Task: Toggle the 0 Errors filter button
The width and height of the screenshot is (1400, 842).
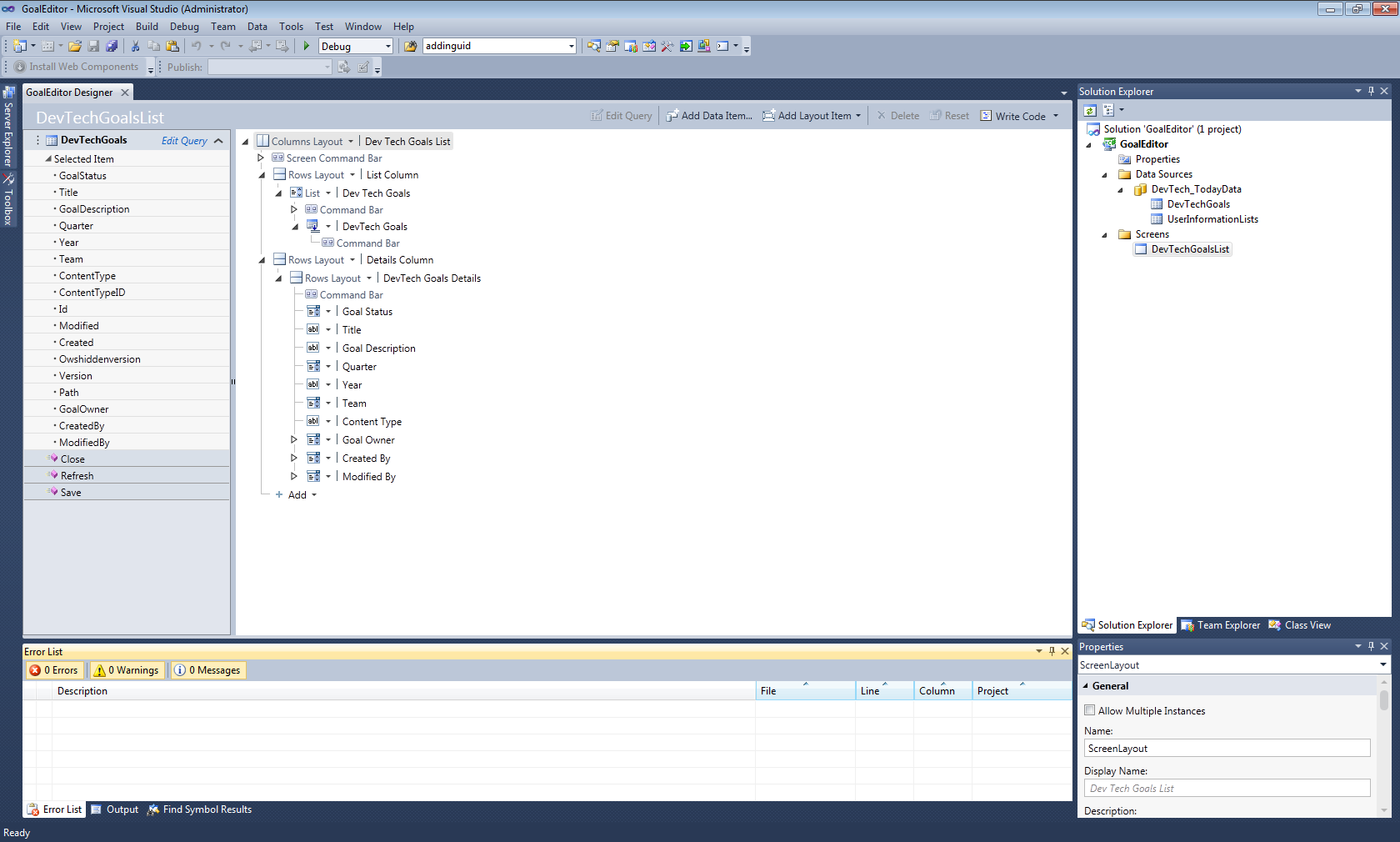Action: pyautogui.click(x=54, y=670)
